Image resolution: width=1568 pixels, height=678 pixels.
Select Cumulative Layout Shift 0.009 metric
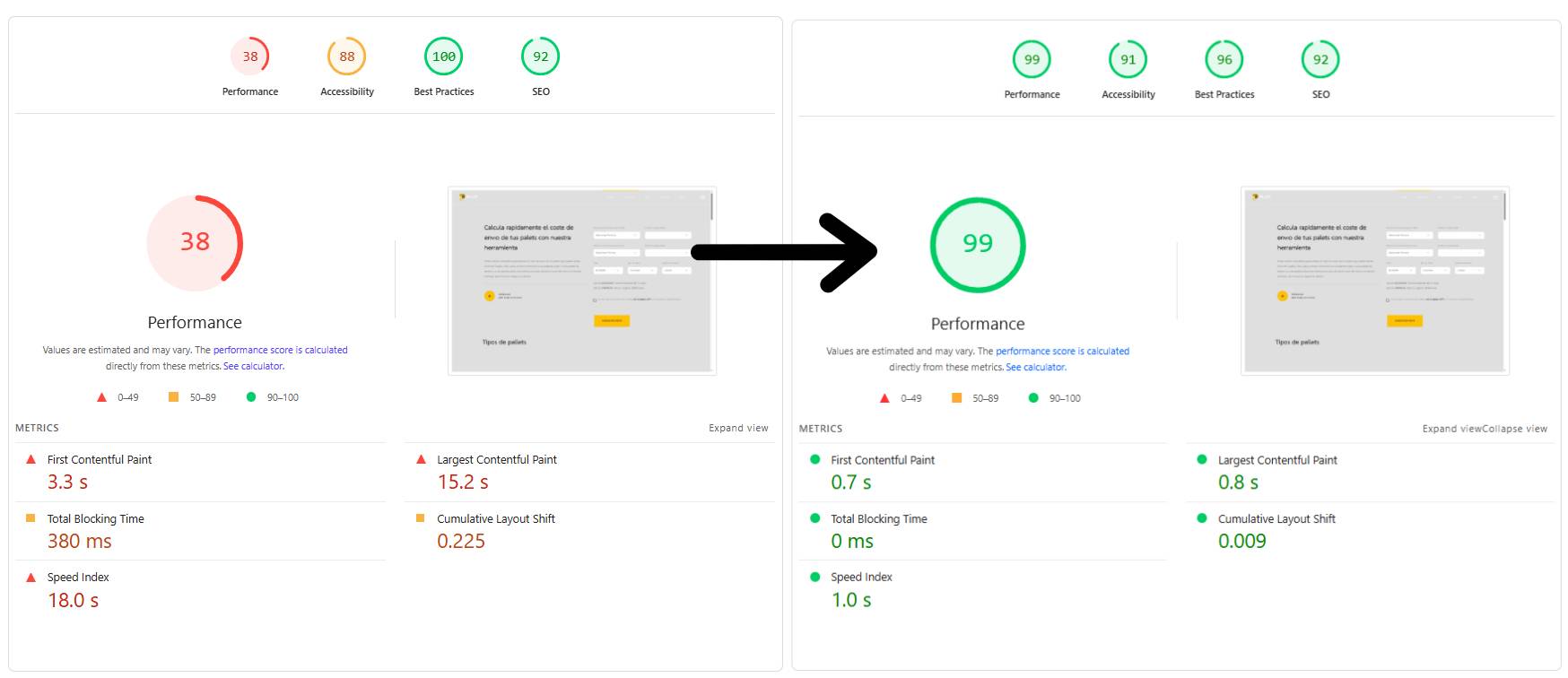tap(1276, 519)
